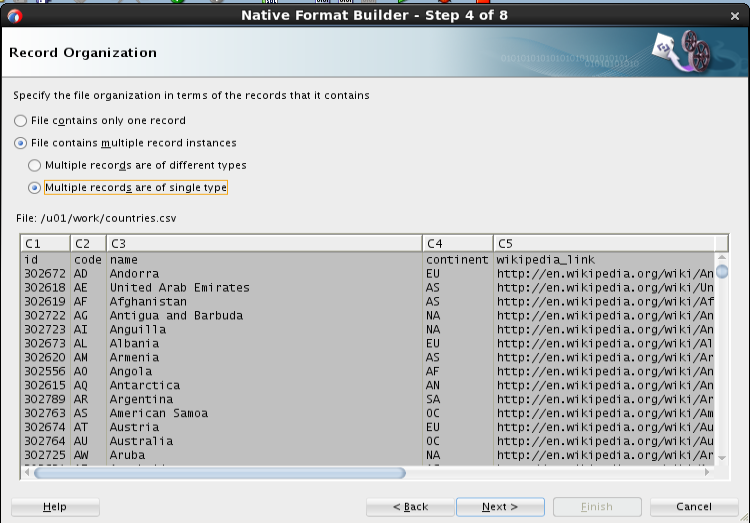Viewport: 750px width, 523px height.
Task: Choose 'Multiple records are of single type'
Action: (34, 188)
